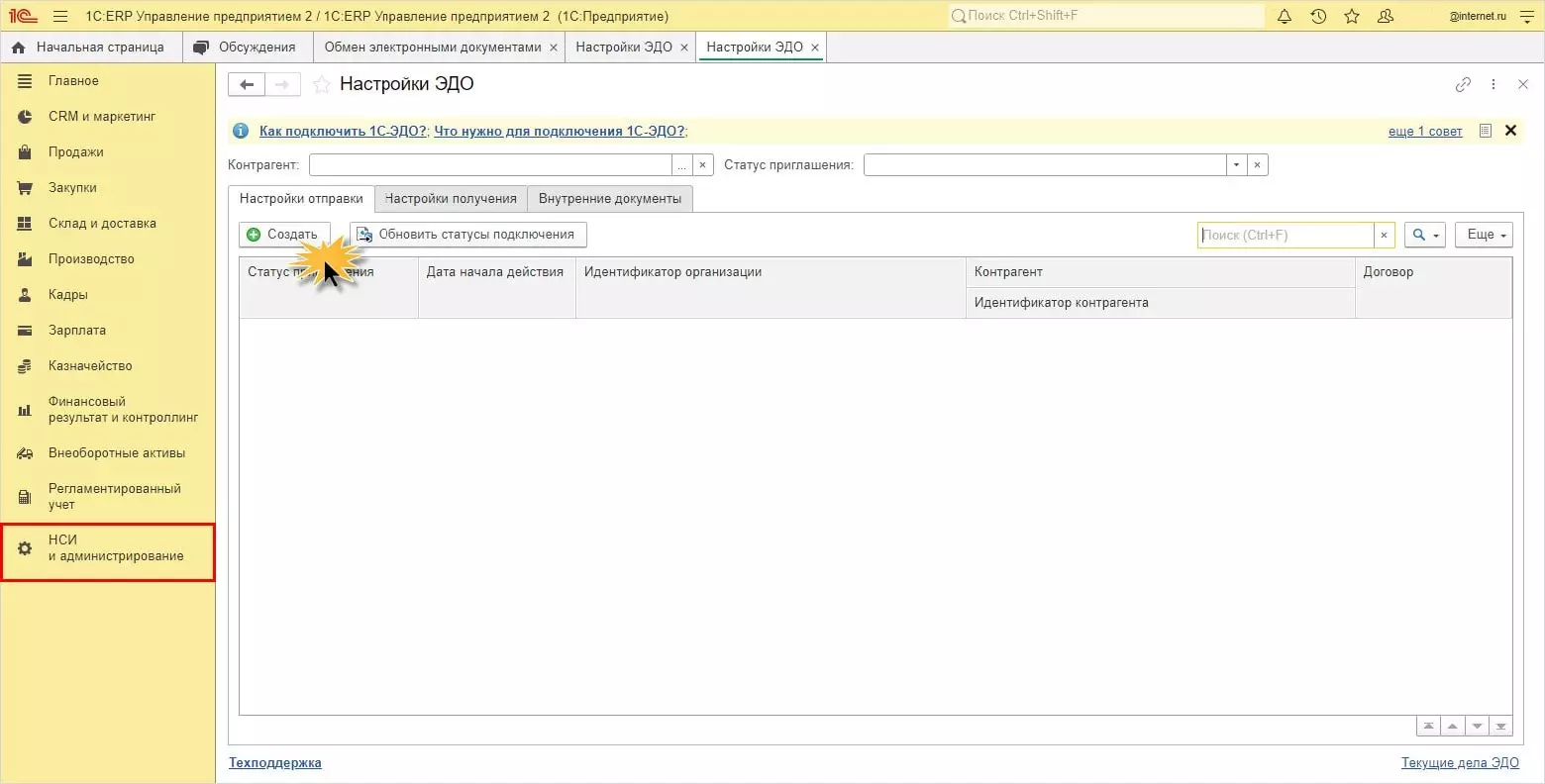Click Обновить статусы подключения button
The width and height of the screenshot is (1545, 784).
(468, 235)
